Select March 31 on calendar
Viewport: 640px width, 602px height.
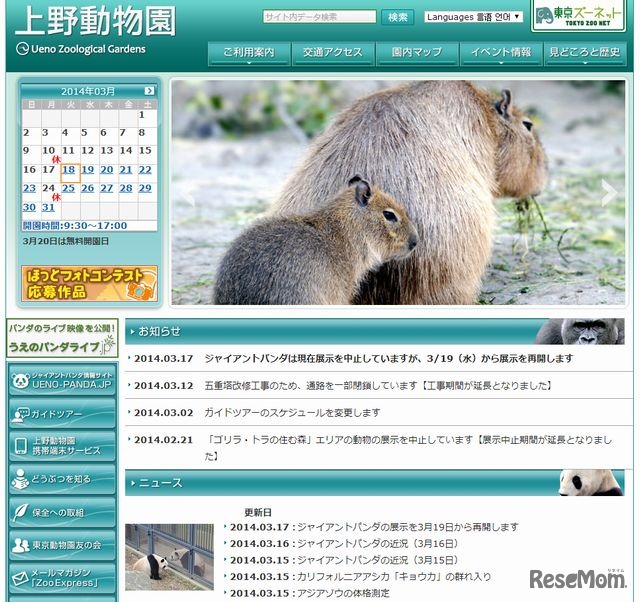(48, 207)
